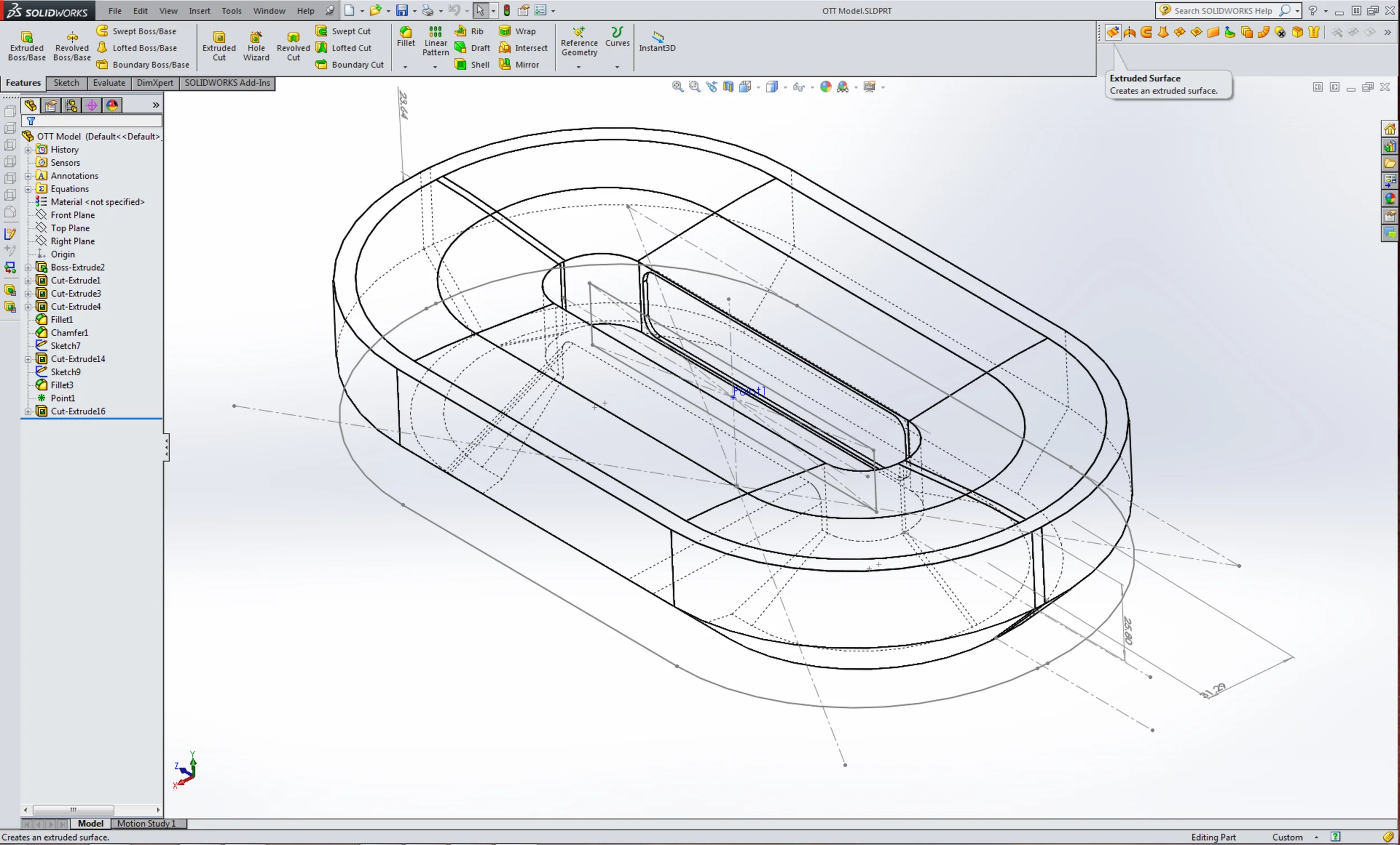Expand the Equations tree node
Screen dimensions: 1400x845
28,189
